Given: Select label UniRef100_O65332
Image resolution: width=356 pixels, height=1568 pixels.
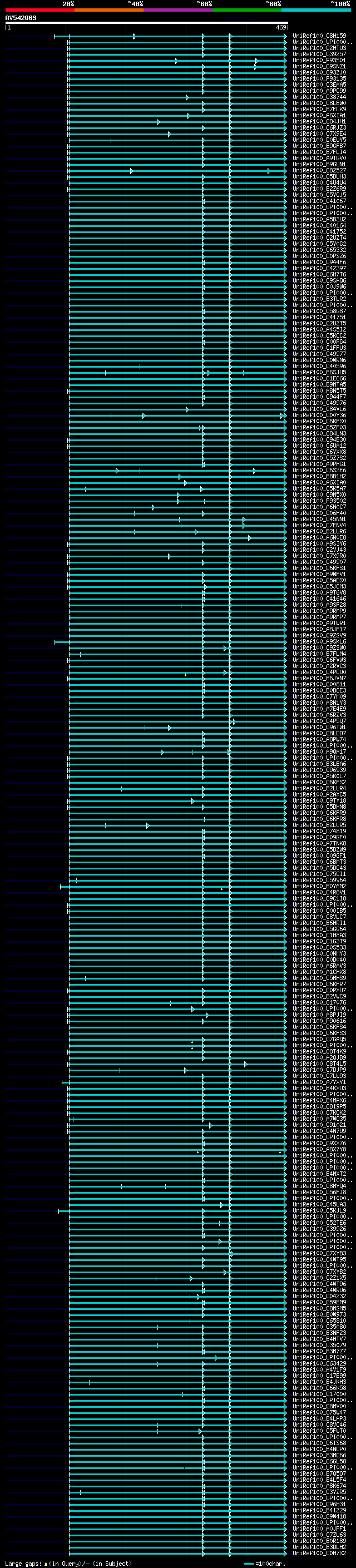Looking at the screenshot, I should (319, 250).
